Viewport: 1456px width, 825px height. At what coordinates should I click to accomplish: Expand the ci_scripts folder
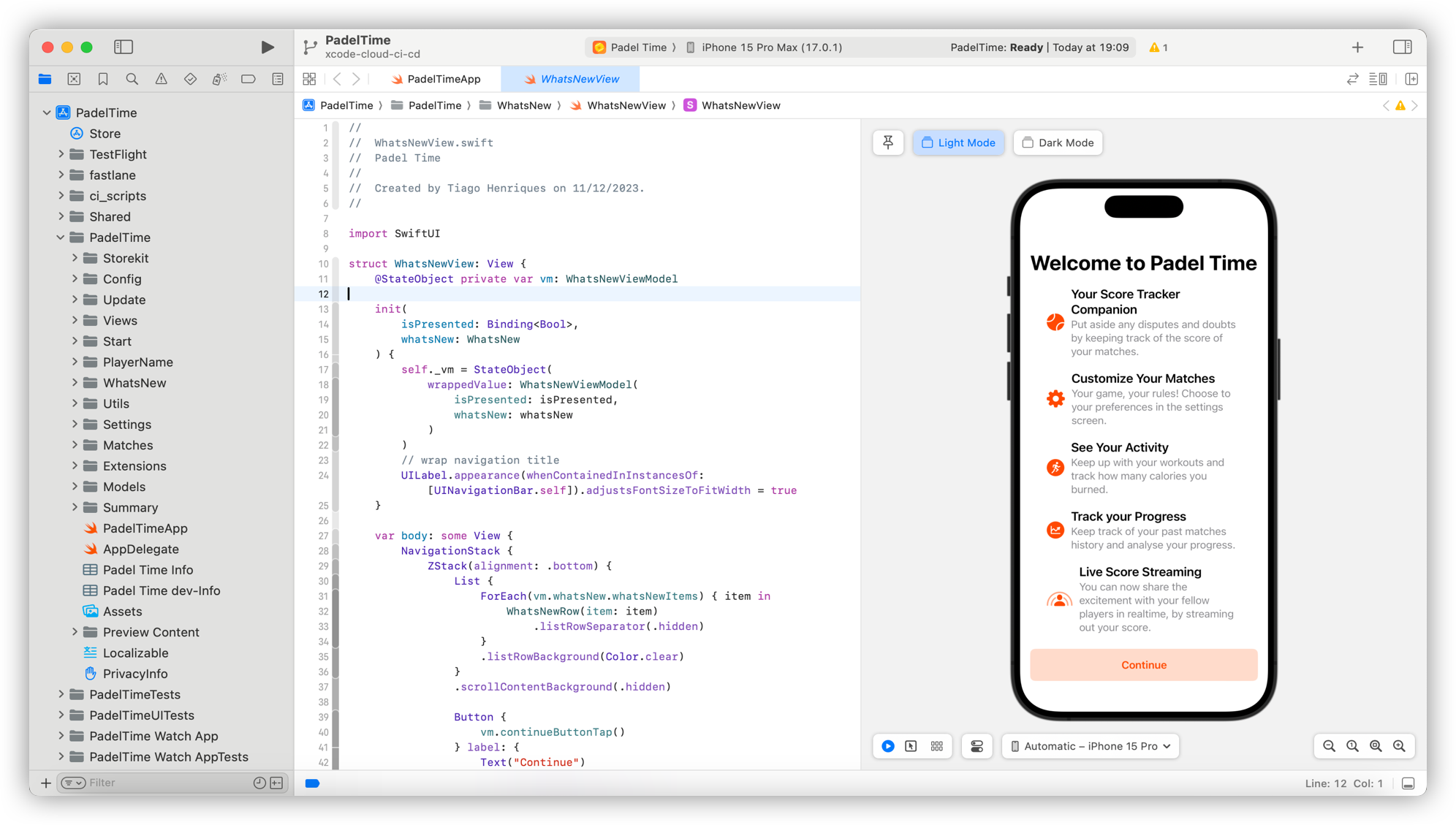pyautogui.click(x=61, y=196)
